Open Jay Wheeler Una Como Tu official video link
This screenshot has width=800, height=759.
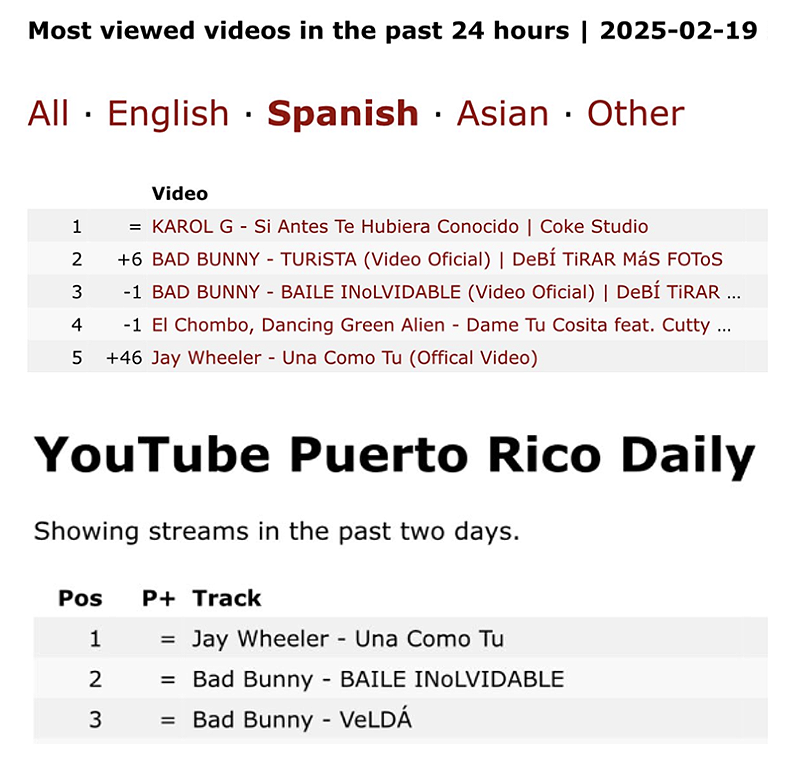(x=344, y=358)
